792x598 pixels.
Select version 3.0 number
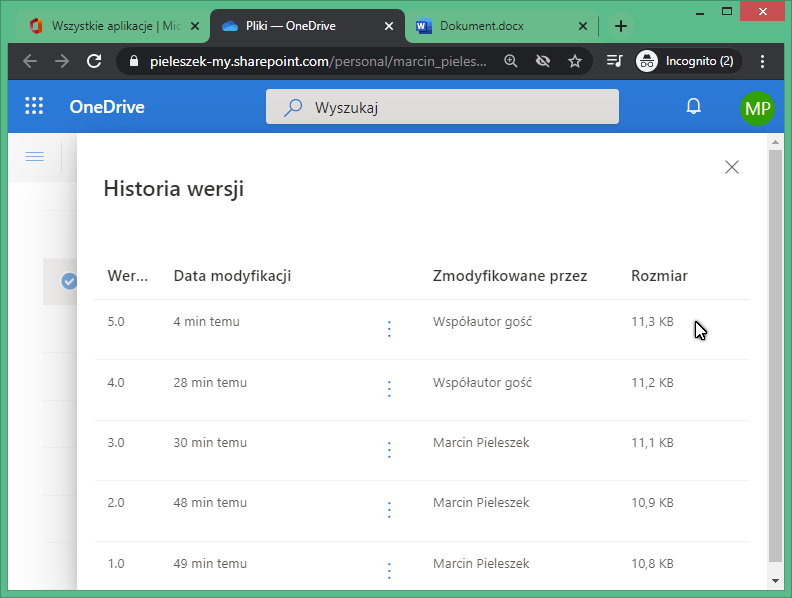(116, 442)
